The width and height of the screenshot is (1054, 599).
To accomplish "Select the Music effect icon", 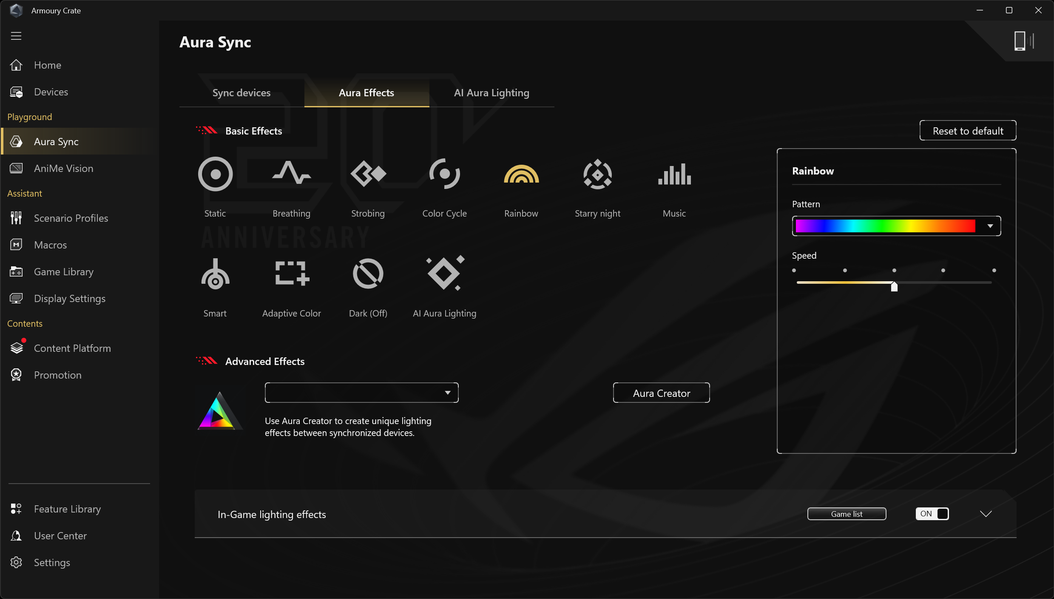I will (x=674, y=174).
